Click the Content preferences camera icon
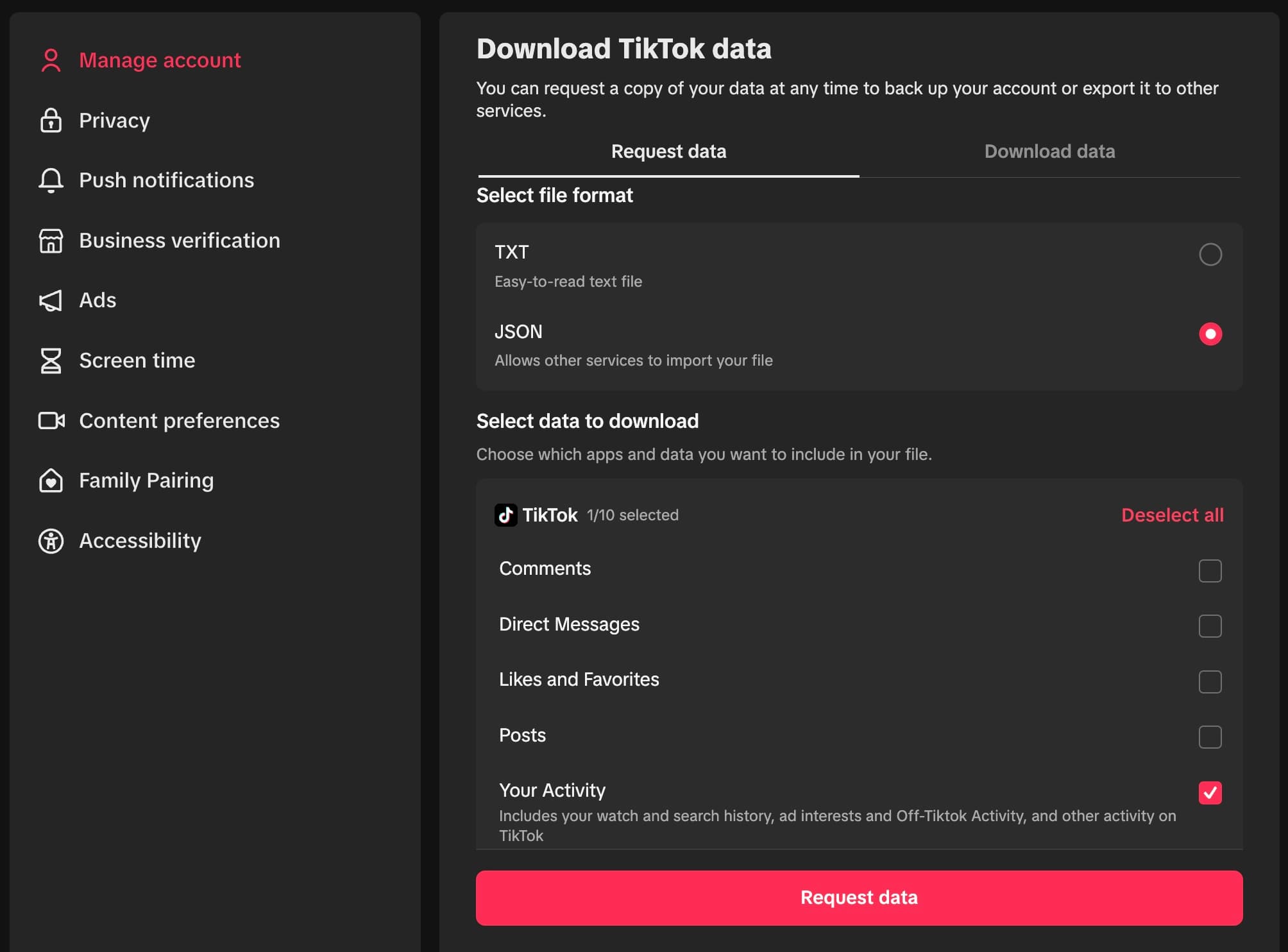Viewport: 1288px width, 952px height. [x=51, y=421]
